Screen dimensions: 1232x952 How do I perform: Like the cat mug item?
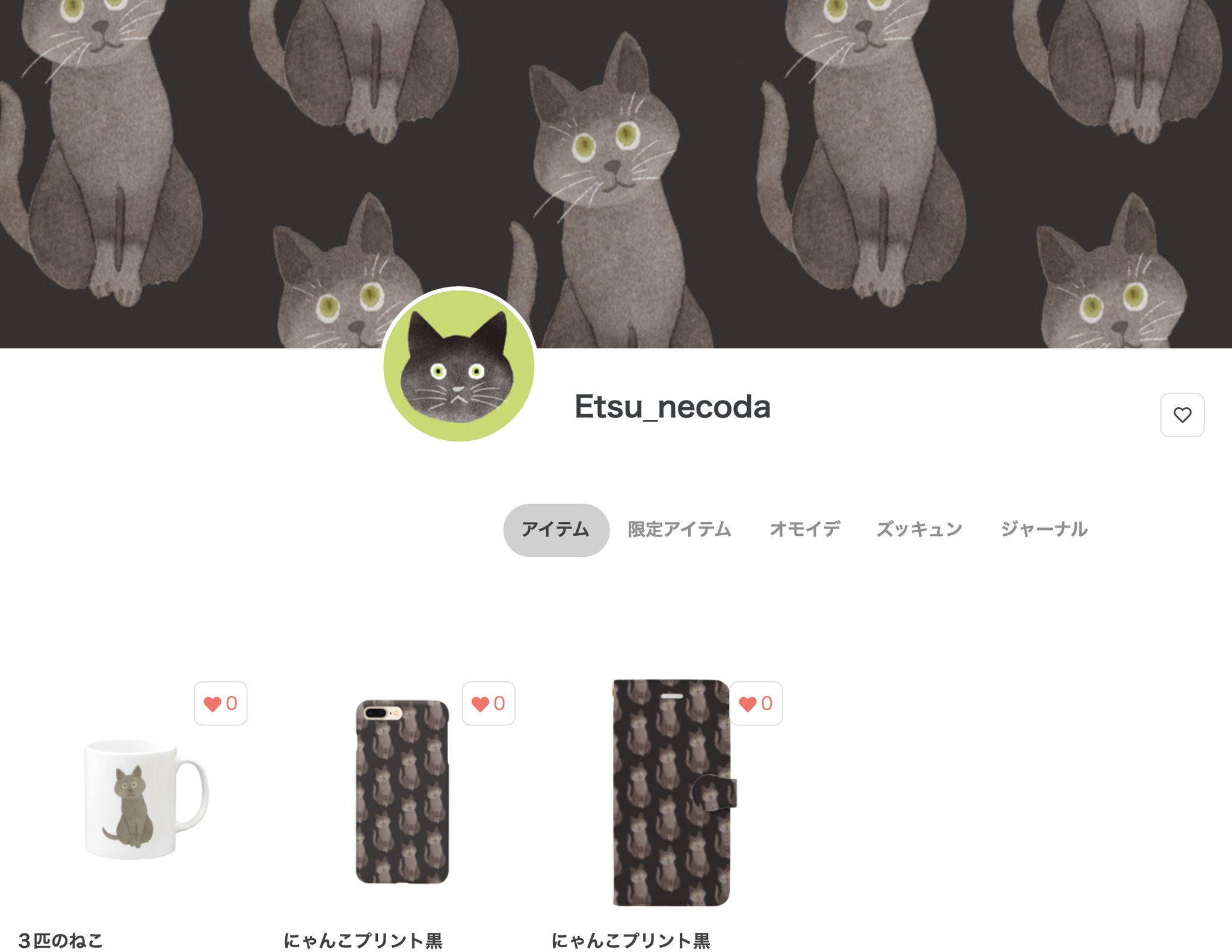click(x=220, y=703)
